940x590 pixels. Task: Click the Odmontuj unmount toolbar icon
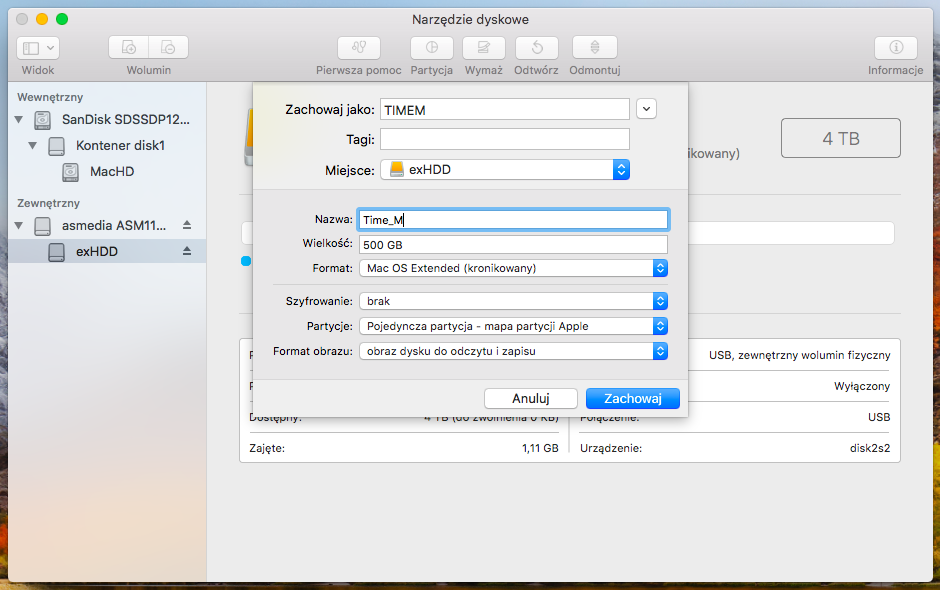[594, 48]
